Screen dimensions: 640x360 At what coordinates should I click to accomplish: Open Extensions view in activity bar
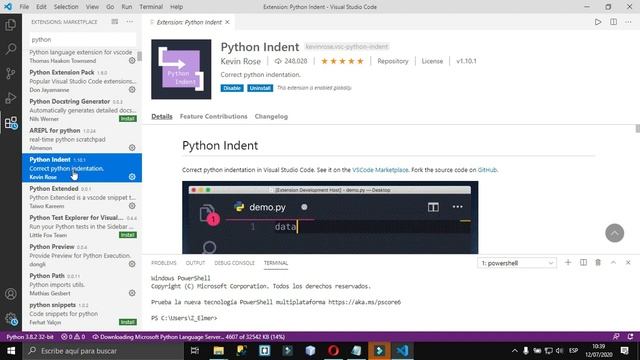[x=11, y=123]
